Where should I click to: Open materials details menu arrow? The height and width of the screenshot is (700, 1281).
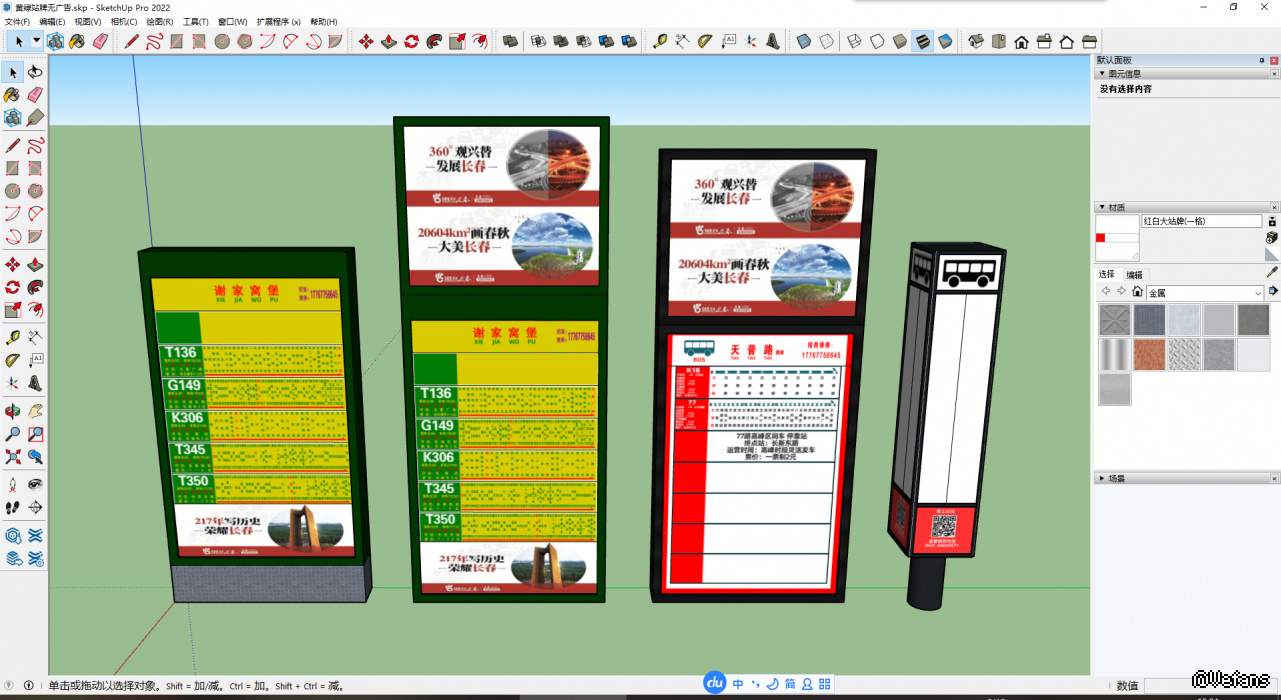pos(1273,291)
